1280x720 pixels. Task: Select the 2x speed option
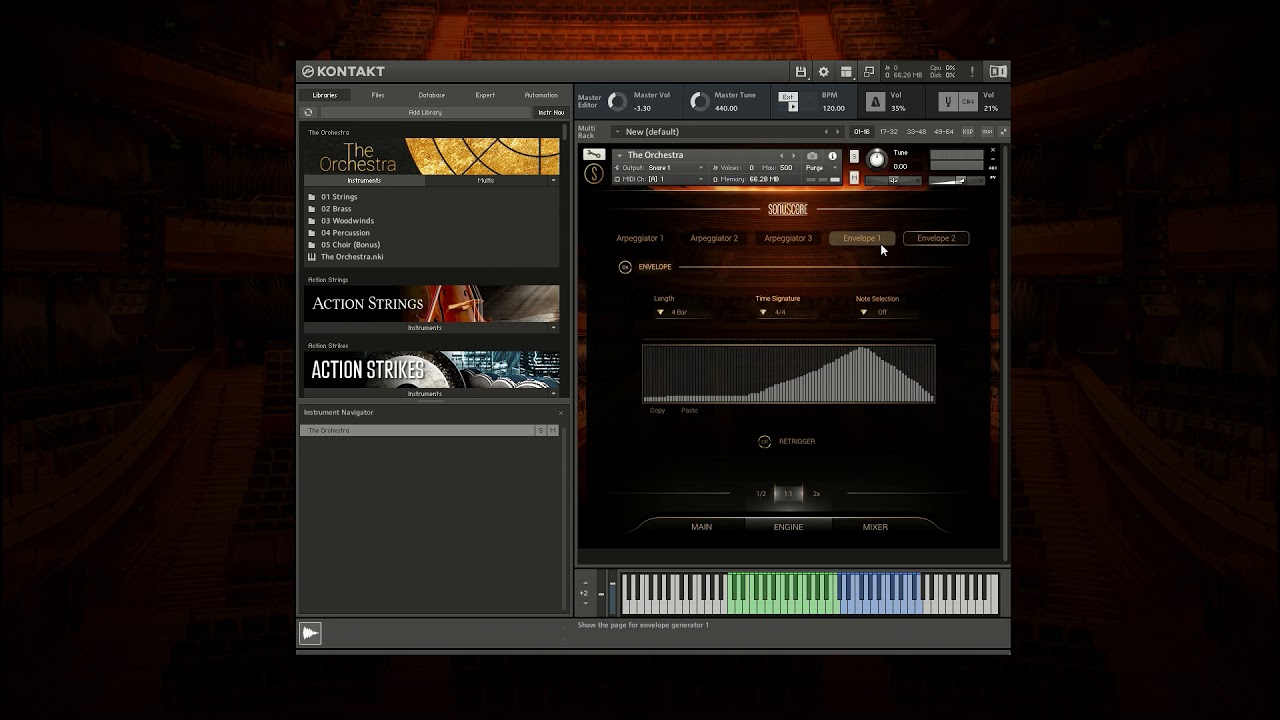[x=816, y=494]
